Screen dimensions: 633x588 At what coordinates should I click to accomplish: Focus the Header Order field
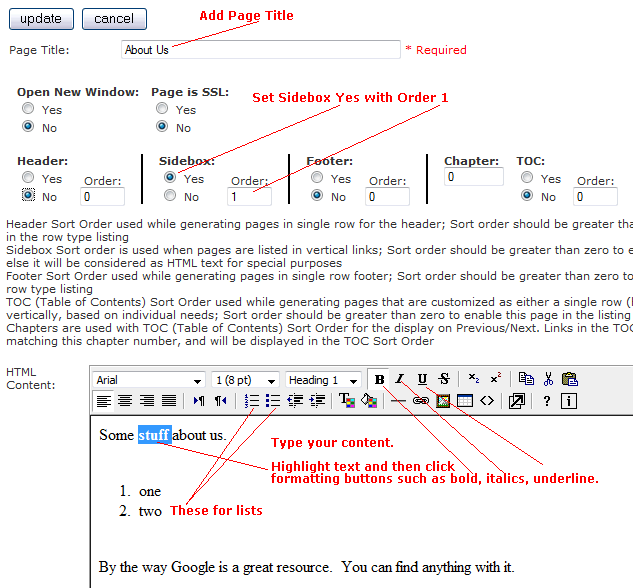click(102, 197)
